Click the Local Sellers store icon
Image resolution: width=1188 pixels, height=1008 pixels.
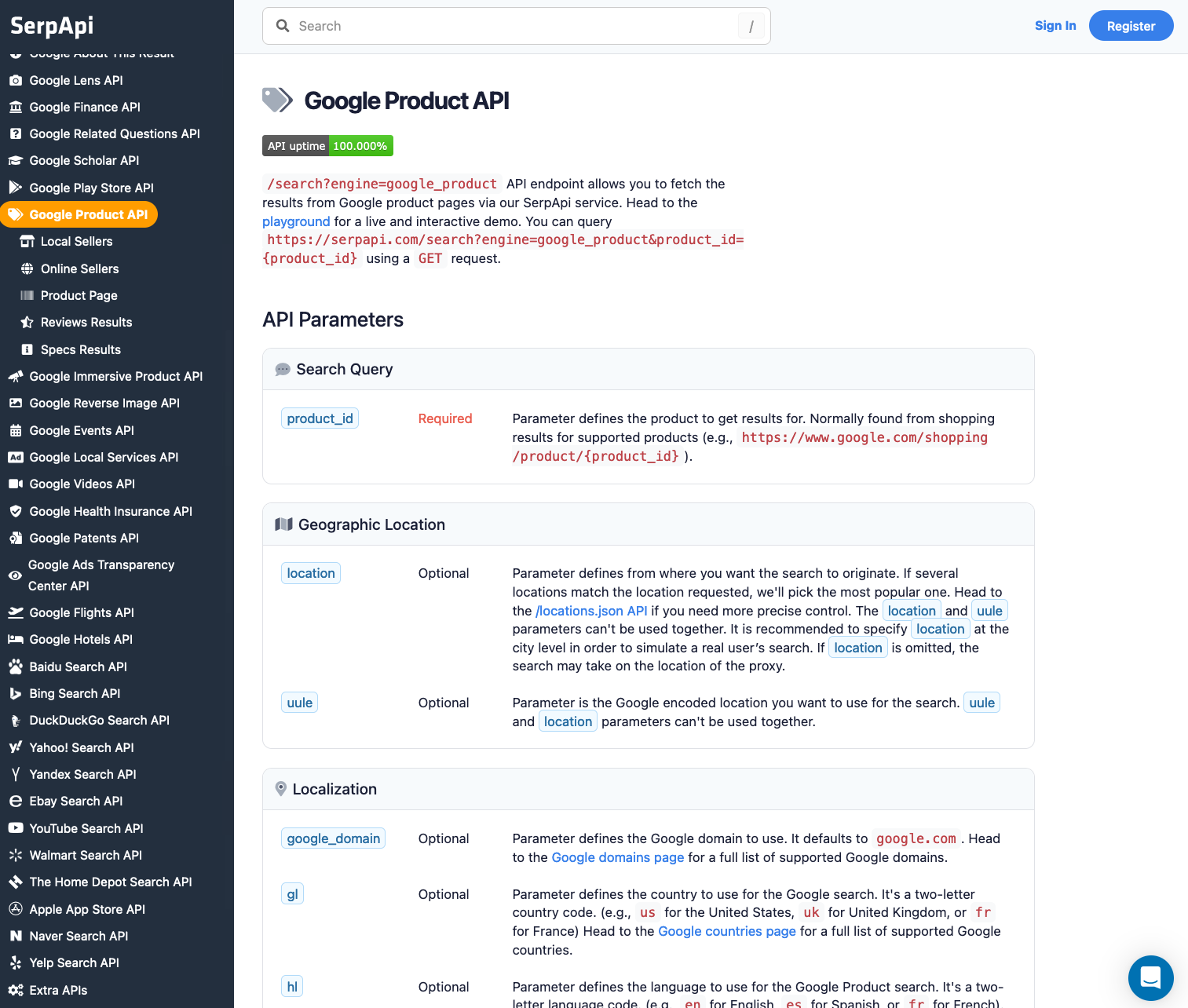coord(27,241)
